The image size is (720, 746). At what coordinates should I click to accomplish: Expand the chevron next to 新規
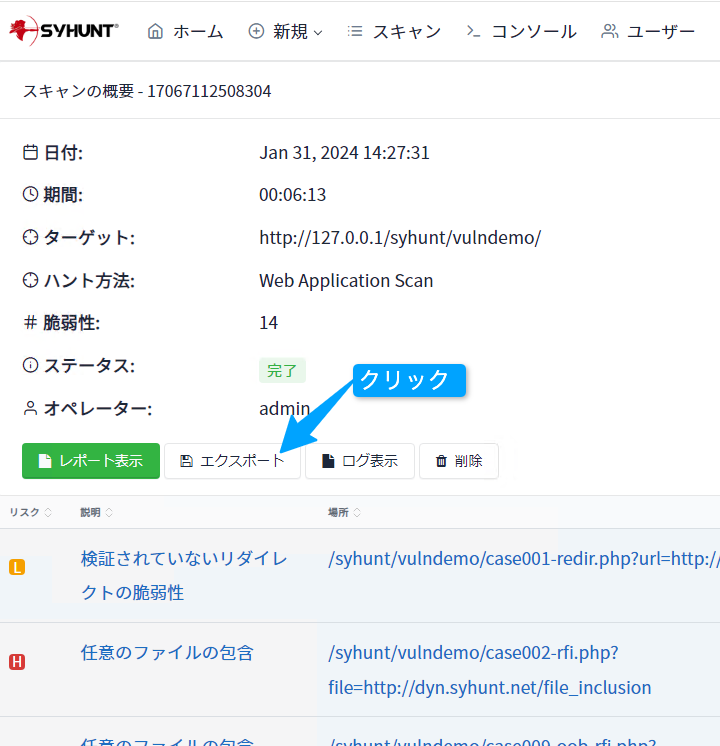coord(318,33)
